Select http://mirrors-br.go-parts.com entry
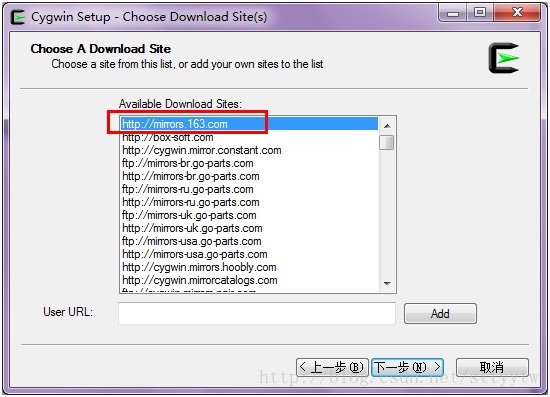Image resolution: width=550 pixels, height=397 pixels. [249, 176]
